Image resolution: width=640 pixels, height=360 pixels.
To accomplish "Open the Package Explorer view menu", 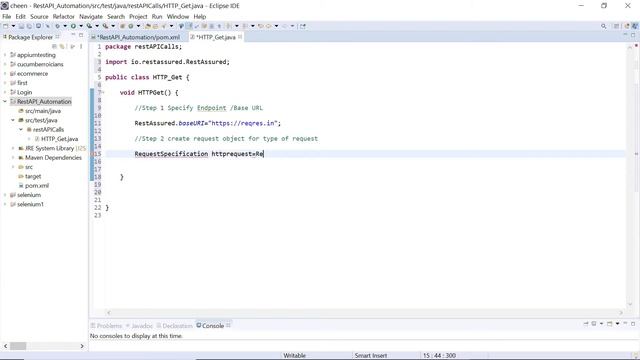I will tap(81, 46).
